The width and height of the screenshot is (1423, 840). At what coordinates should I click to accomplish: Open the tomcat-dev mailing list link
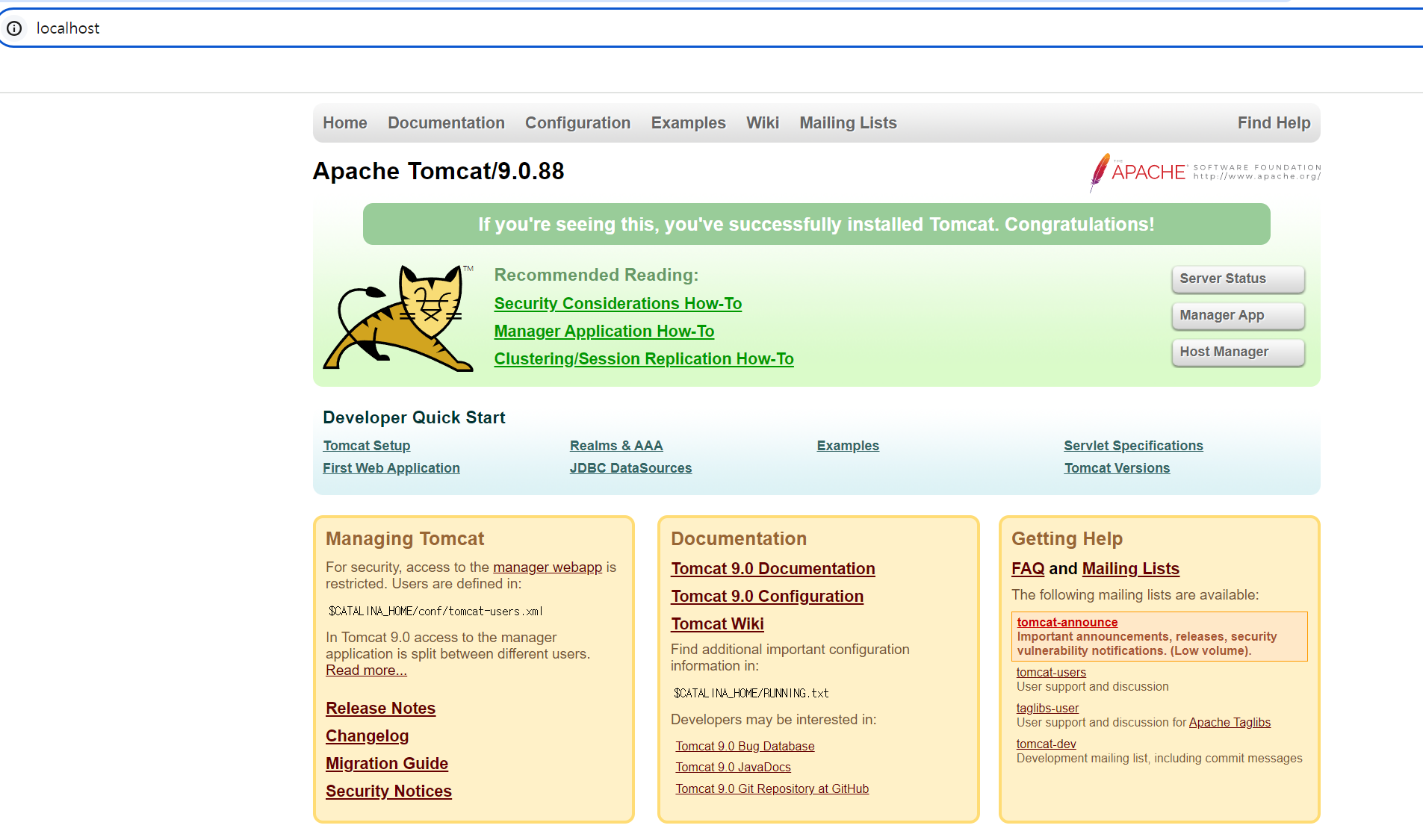click(x=1046, y=744)
